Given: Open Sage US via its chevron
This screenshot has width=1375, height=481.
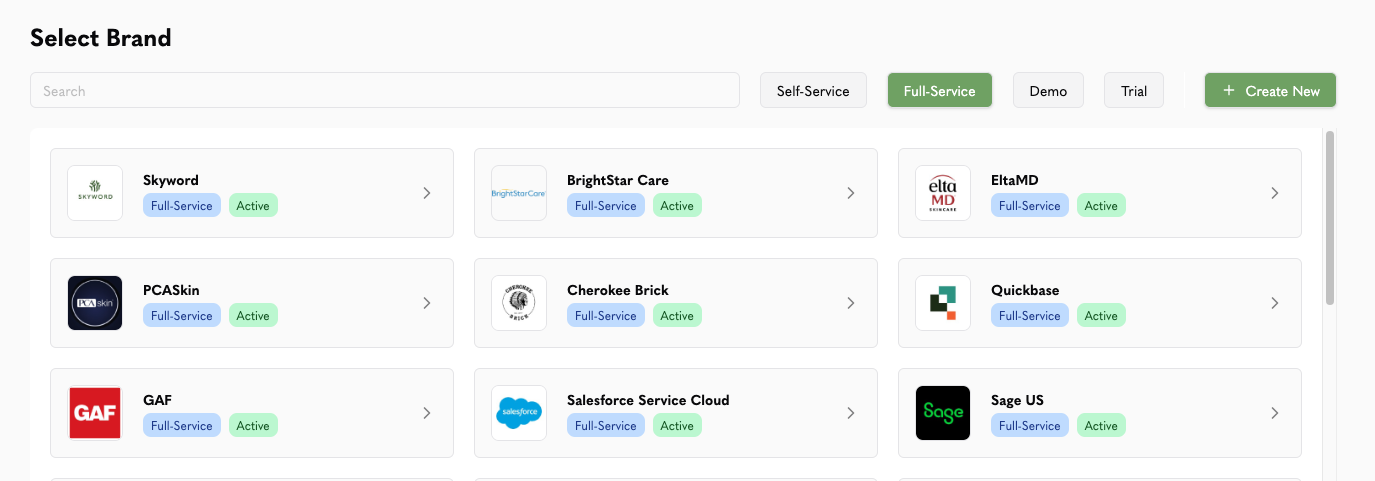Looking at the screenshot, I should [1275, 413].
